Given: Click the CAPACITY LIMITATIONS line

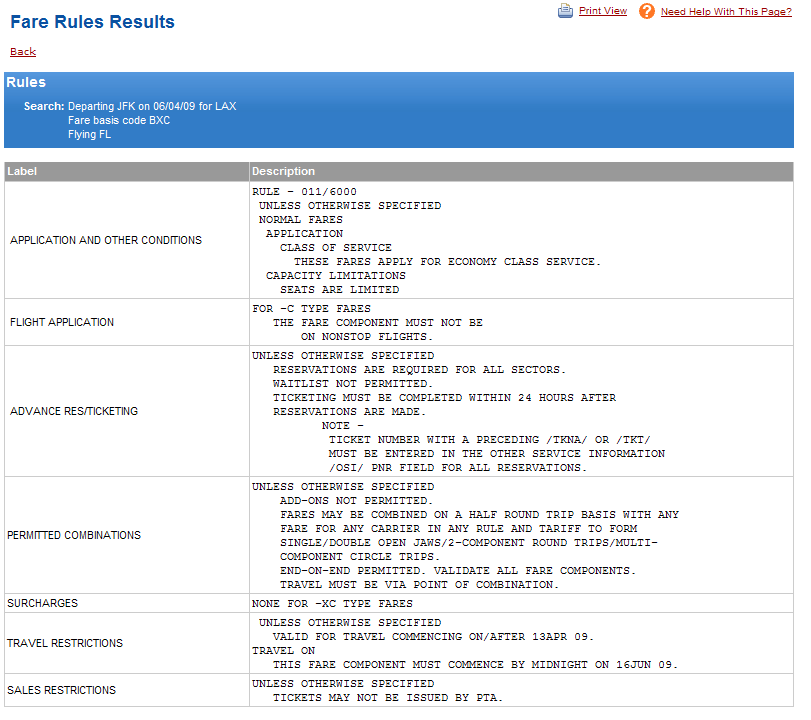Looking at the screenshot, I should click(336, 276).
